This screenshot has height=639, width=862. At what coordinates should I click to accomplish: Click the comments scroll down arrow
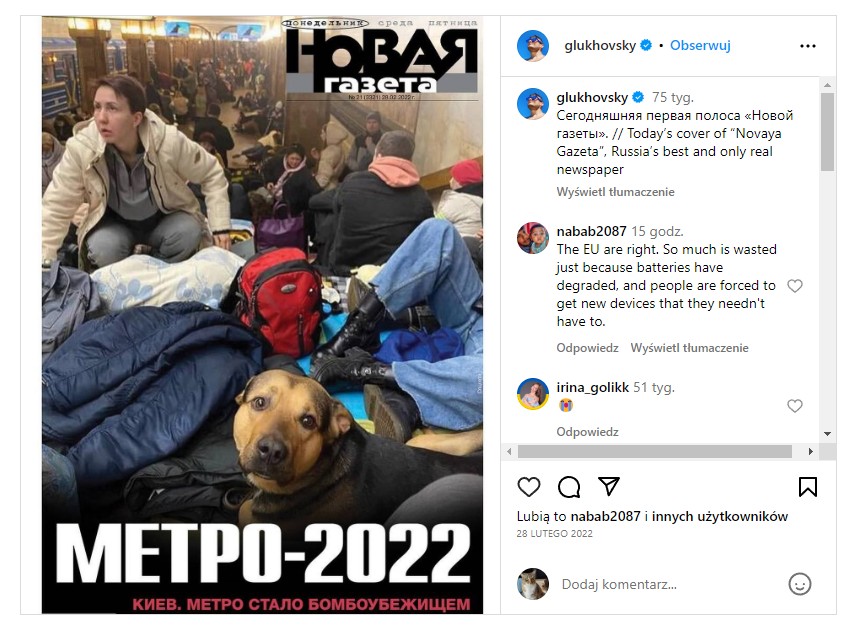pos(827,434)
